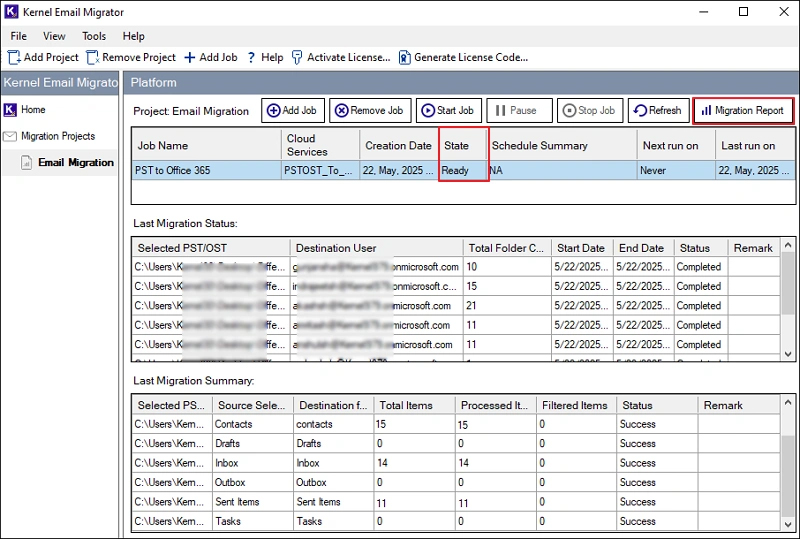
Task: Open the Tools menu
Action: (94, 36)
